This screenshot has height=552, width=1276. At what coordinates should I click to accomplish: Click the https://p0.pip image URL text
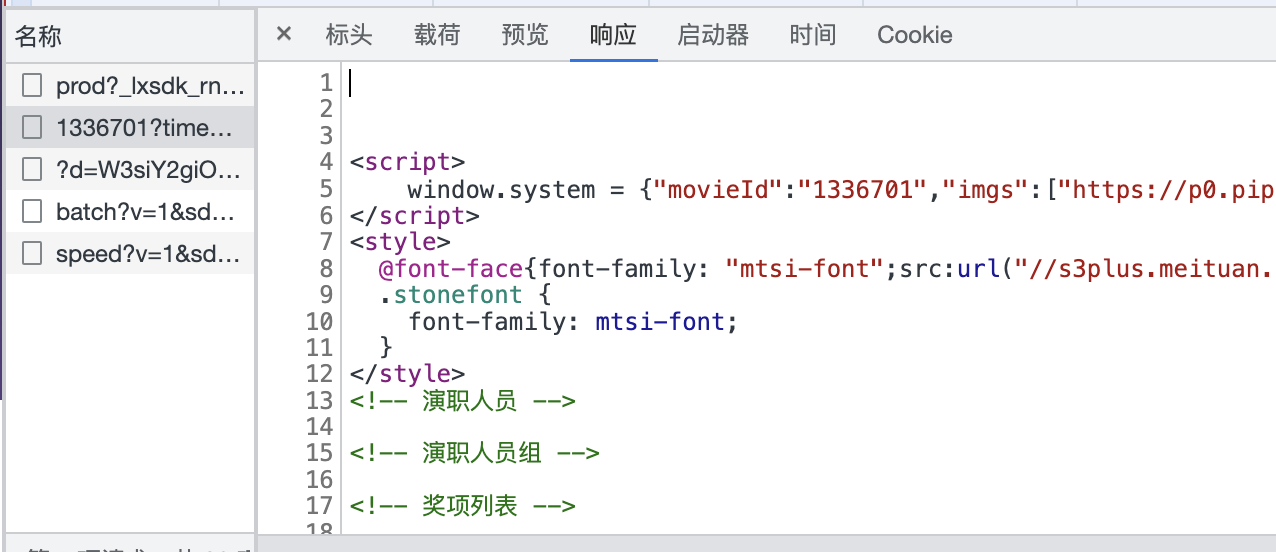tap(1167, 189)
